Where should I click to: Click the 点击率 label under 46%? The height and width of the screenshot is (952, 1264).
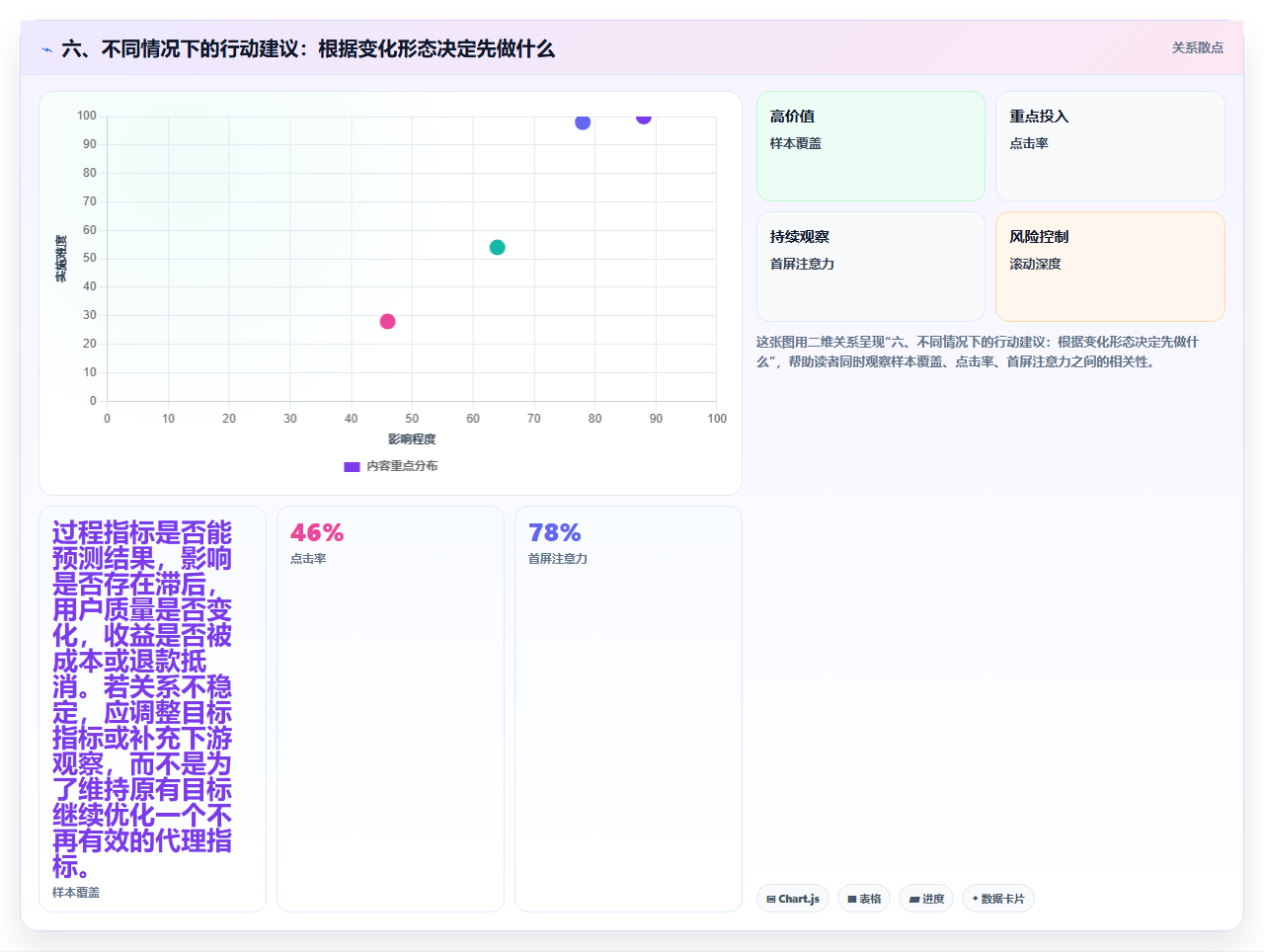click(308, 559)
